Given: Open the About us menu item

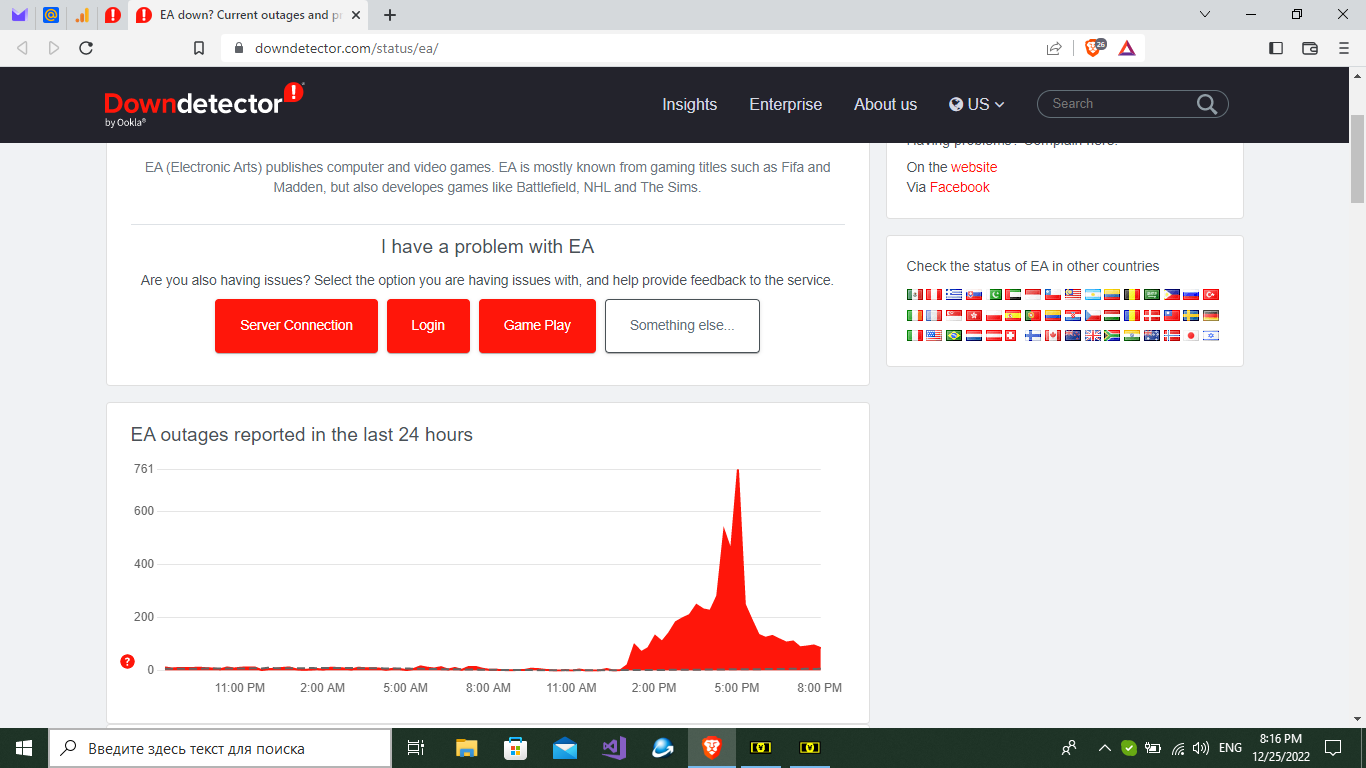Looking at the screenshot, I should [885, 104].
